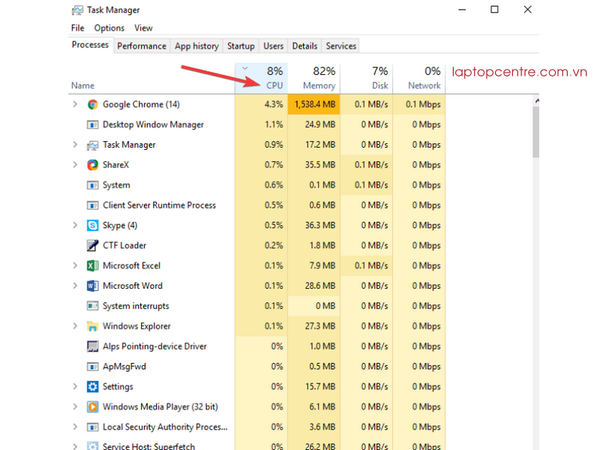Image resolution: width=600 pixels, height=450 pixels.
Task: Expand the Skype (4) process group
Action: pos(75,225)
